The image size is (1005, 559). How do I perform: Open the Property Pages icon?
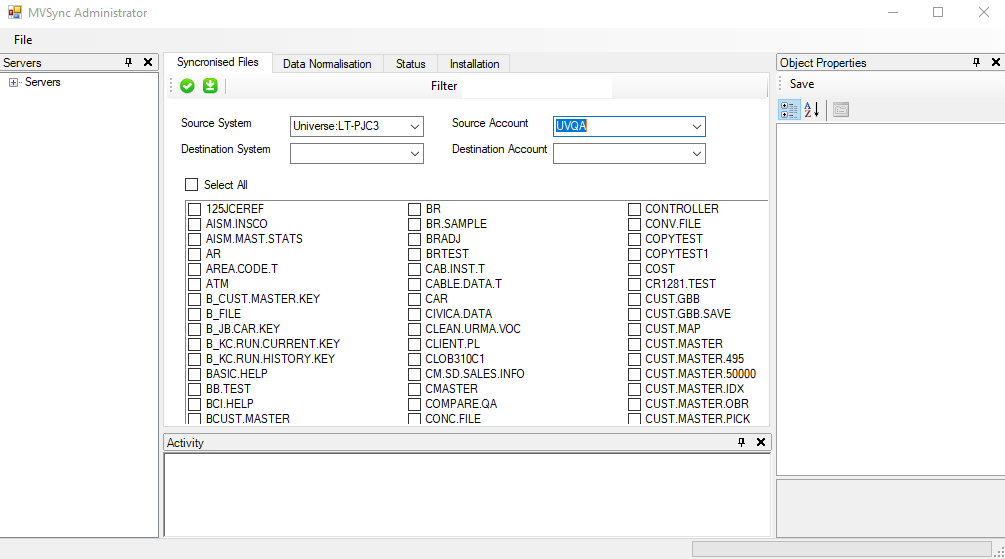pos(841,110)
